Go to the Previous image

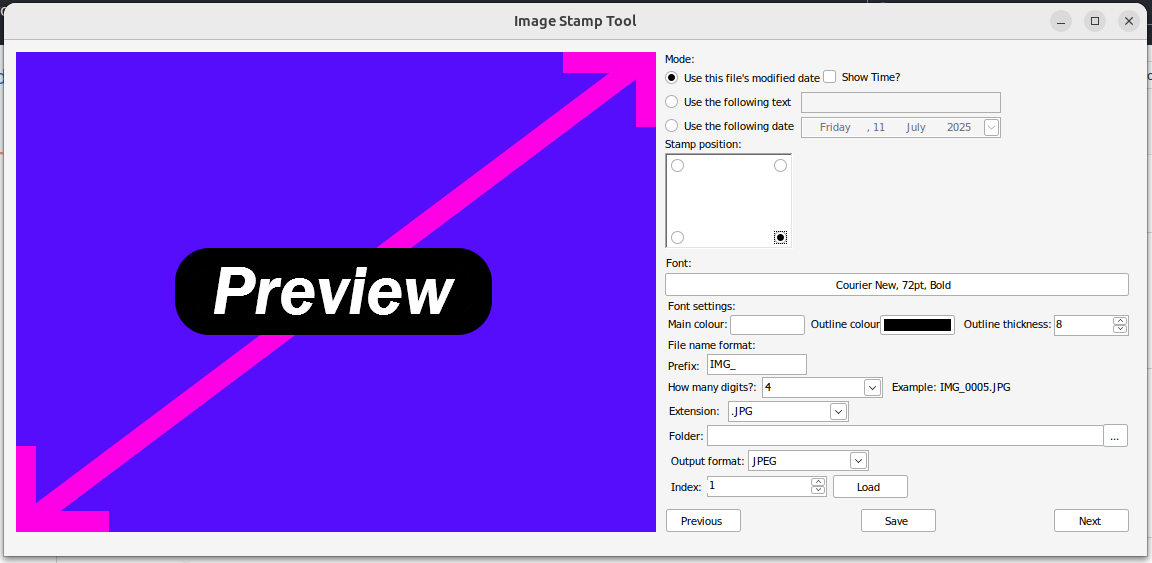[x=702, y=520]
